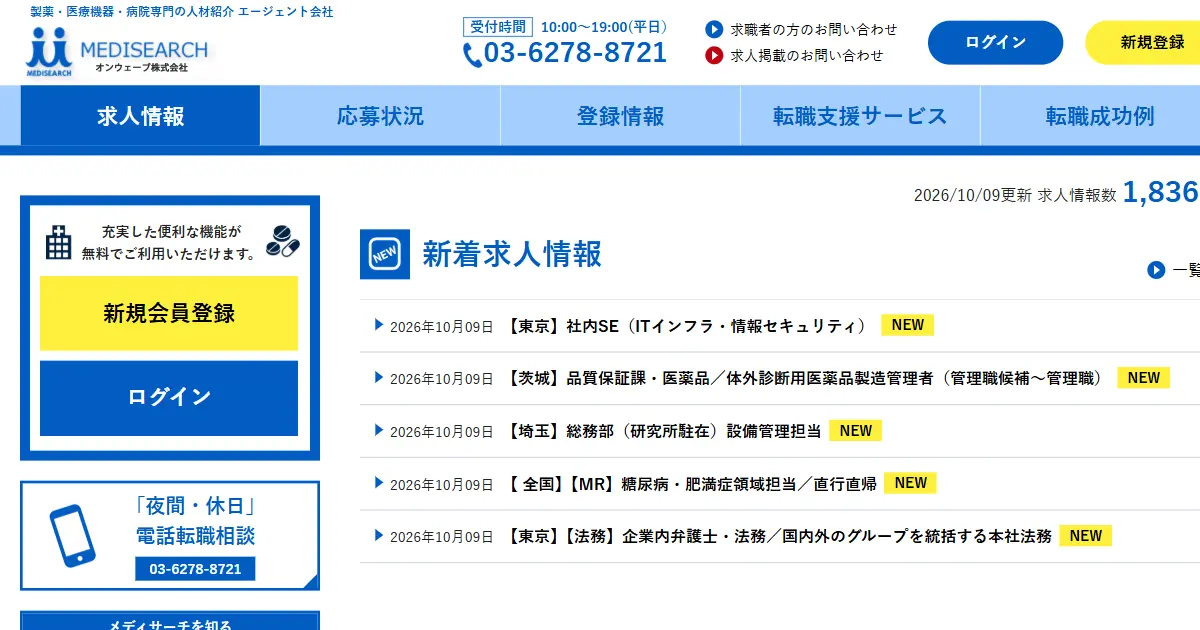Open 【全国】【MR】糖尿病 job listing
Image resolution: width=1200 pixels, height=630 pixels.
point(692,483)
